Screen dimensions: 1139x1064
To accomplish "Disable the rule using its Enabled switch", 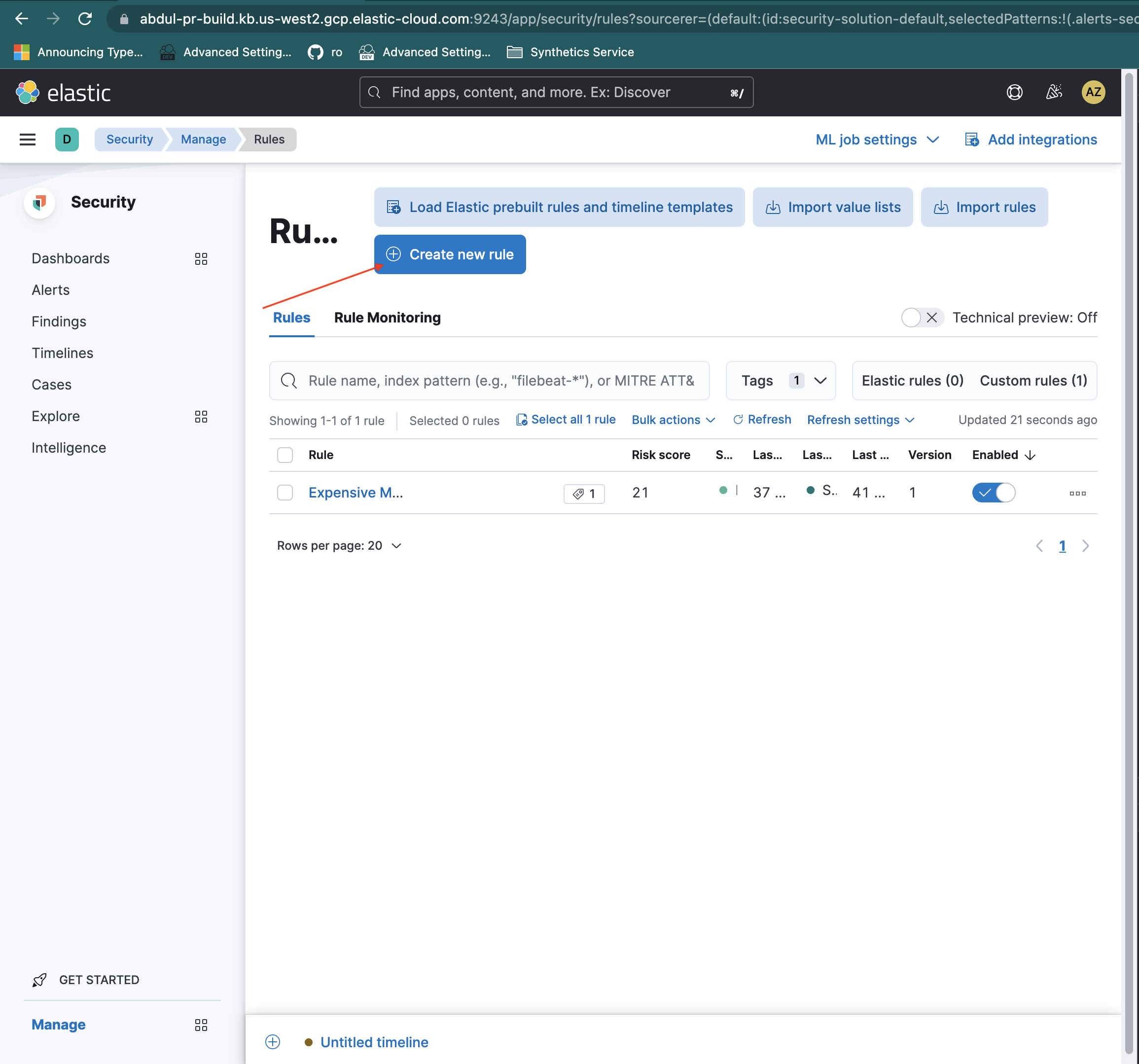I will [x=994, y=492].
